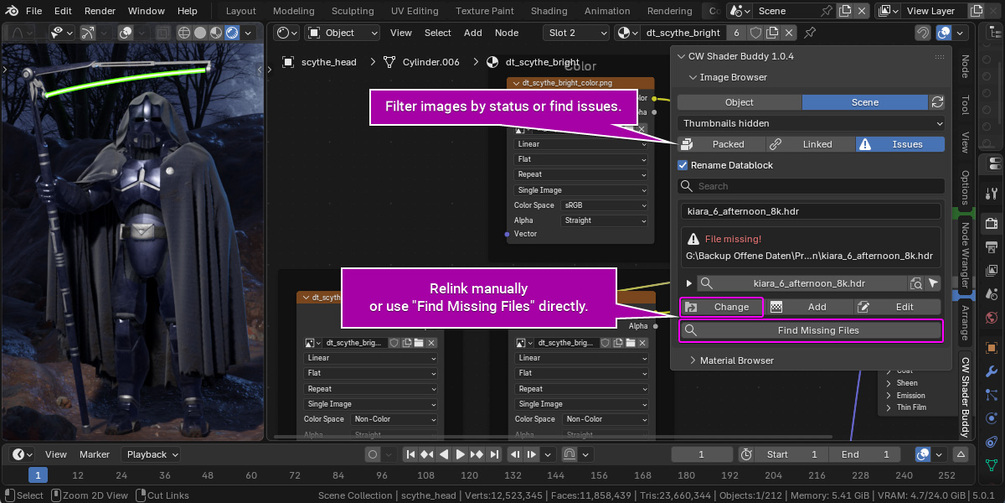Jump to the timeline start frame
This screenshot has height=503, width=1005.
pyautogui.click(x=411, y=454)
